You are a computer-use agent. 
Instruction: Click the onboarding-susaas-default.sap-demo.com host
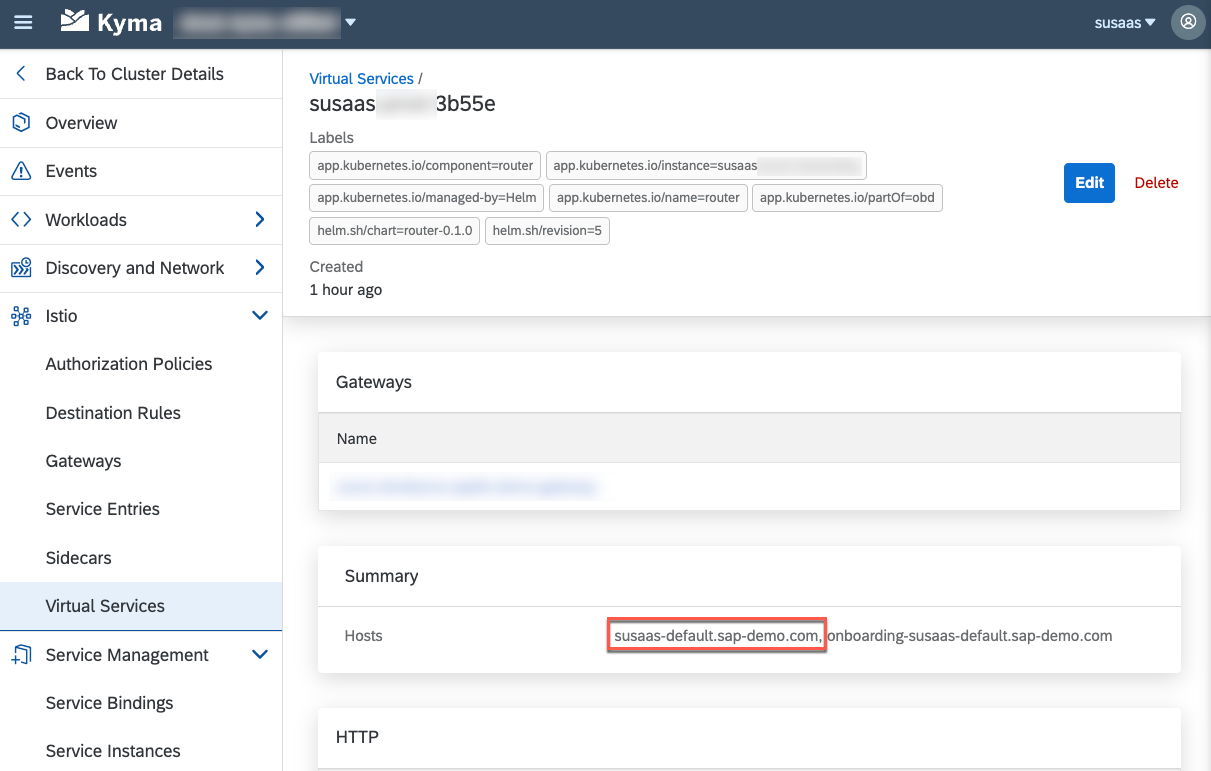click(969, 636)
